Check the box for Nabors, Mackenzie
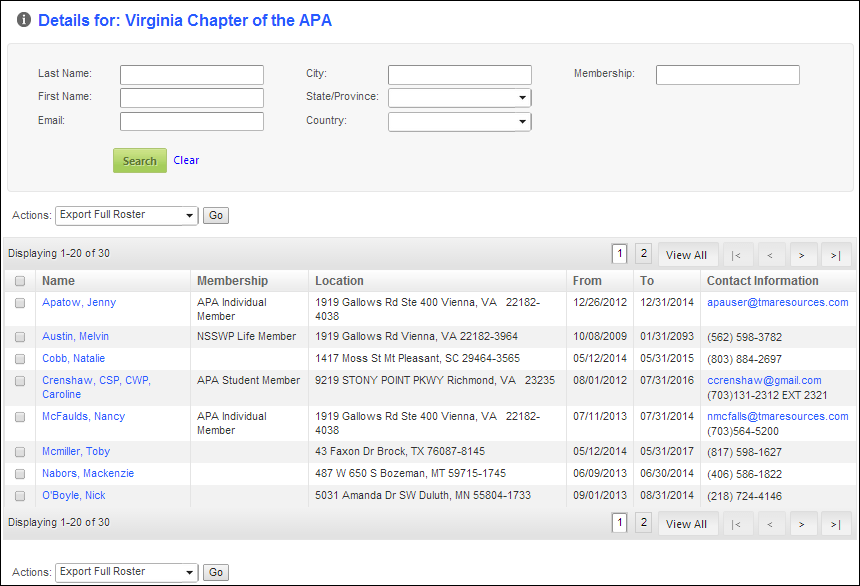This screenshot has width=860, height=586. pos(20,474)
